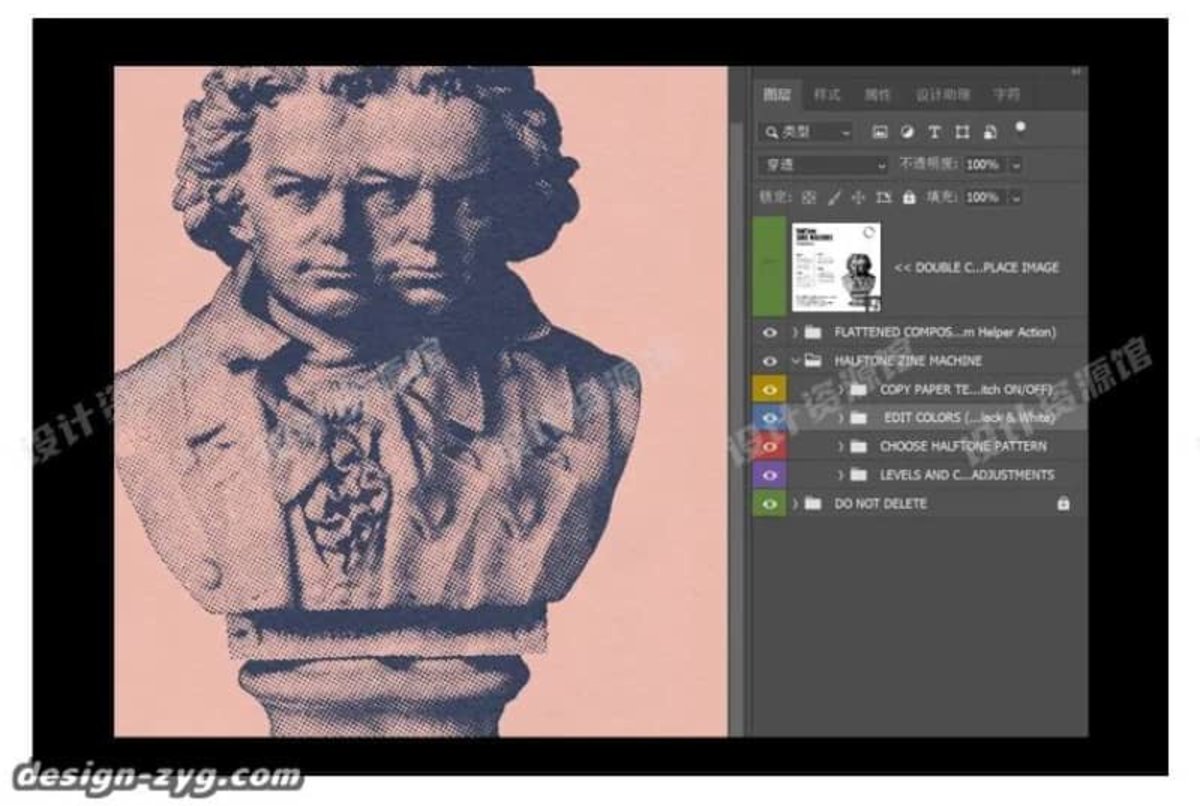The width and height of the screenshot is (1200, 806).
Task: Lock transparent pixels icon
Action: point(809,197)
